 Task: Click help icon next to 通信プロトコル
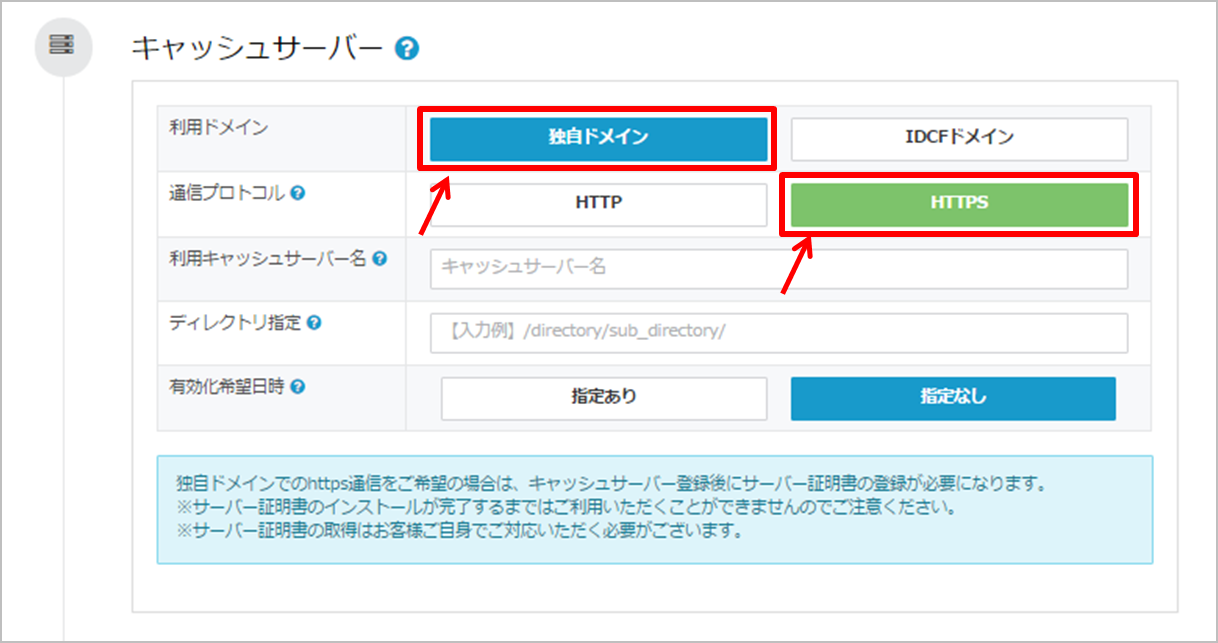(297, 193)
